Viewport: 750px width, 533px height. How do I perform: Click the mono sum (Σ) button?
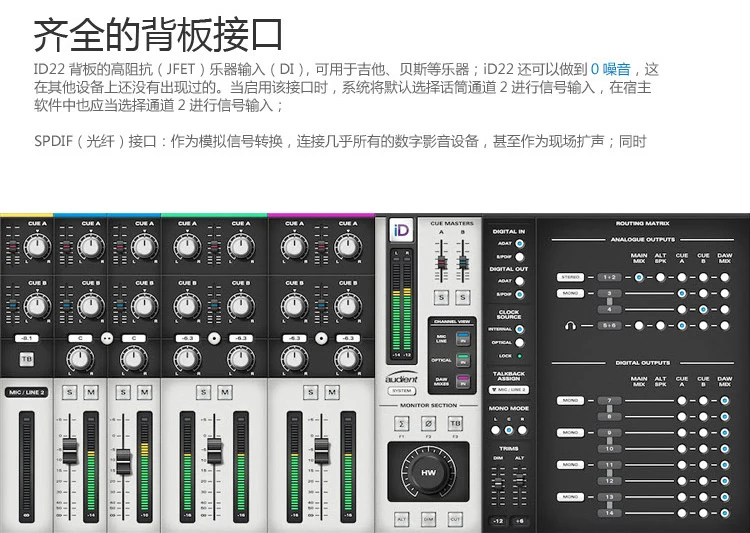(x=401, y=423)
